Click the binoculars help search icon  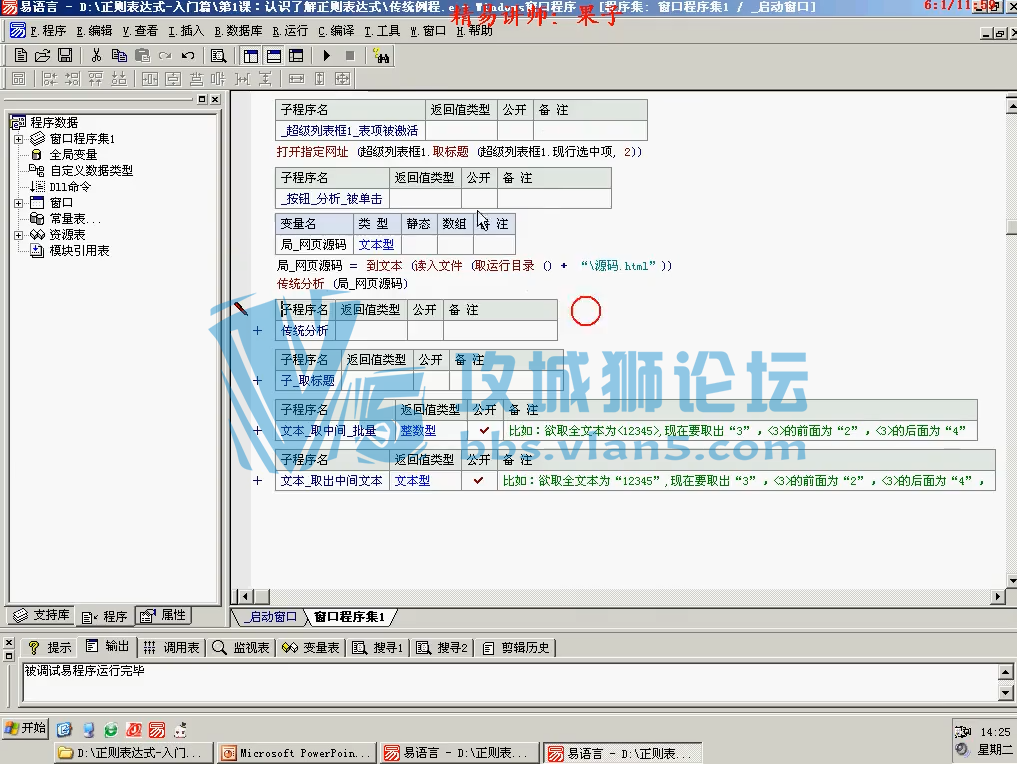point(381,56)
